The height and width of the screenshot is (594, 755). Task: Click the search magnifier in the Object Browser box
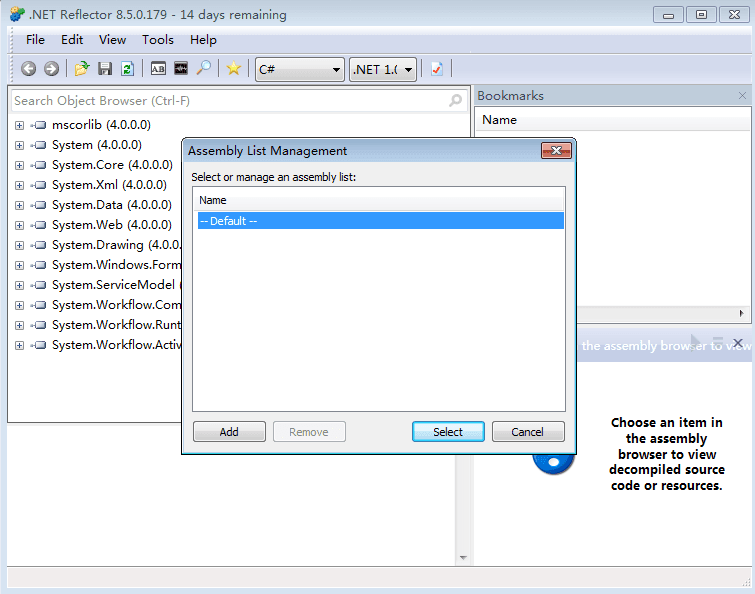[x=456, y=101]
